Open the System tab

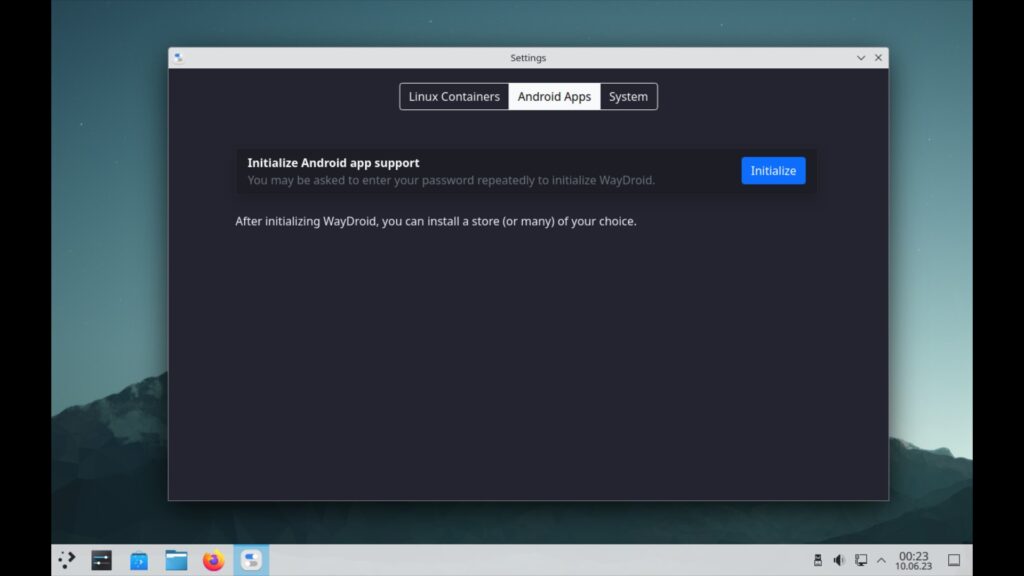pyautogui.click(x=628, y=97)
